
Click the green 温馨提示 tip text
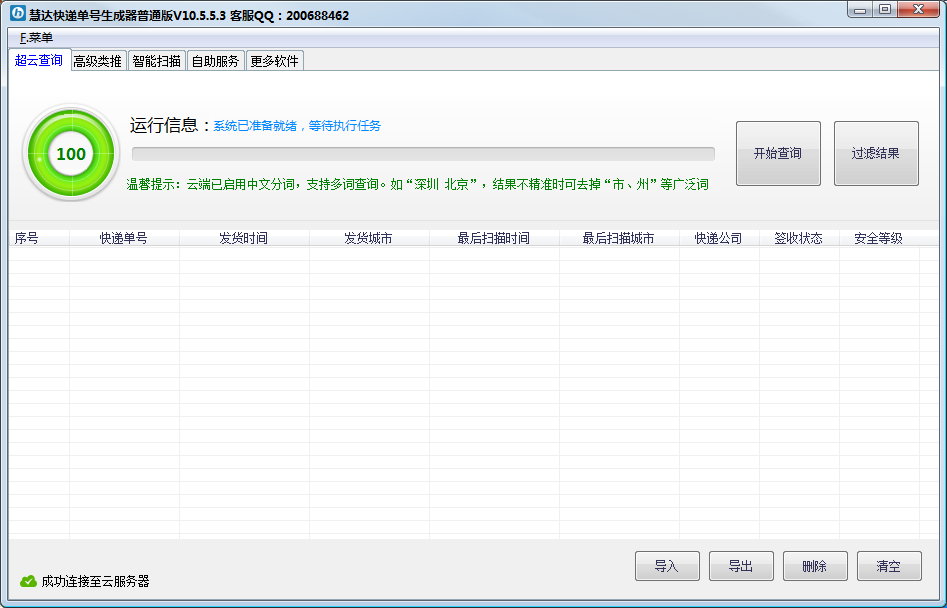(417, 184)
